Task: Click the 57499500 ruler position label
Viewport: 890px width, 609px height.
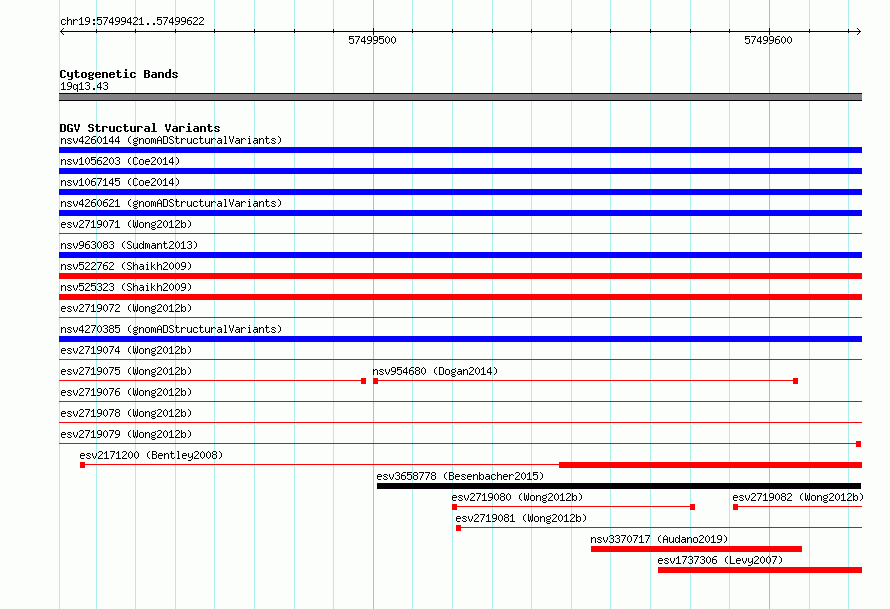Action: pyautogui.click(x=372, y=40)
